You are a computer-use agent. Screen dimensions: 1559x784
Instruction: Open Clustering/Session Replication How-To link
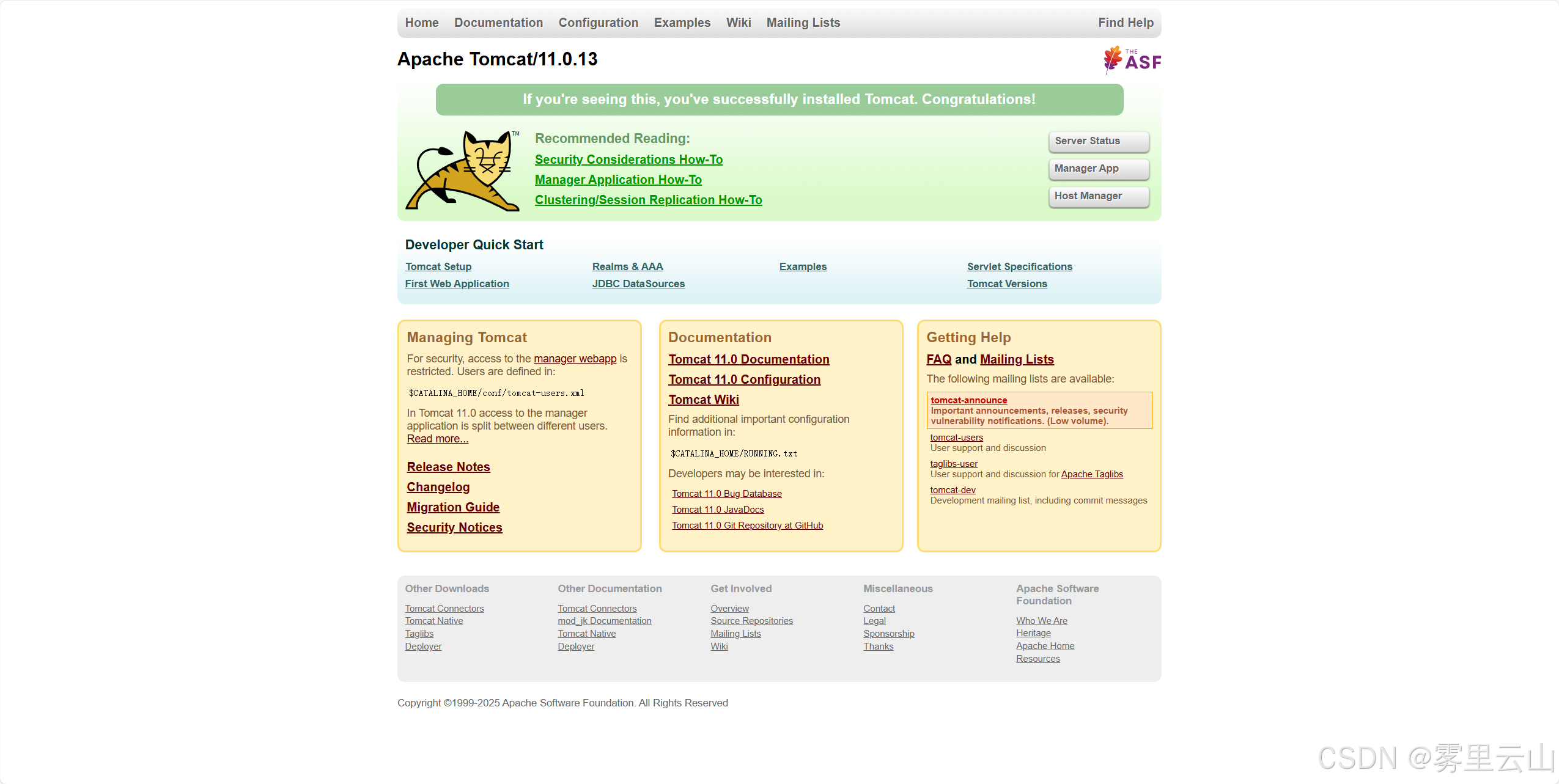coord(648,200)
